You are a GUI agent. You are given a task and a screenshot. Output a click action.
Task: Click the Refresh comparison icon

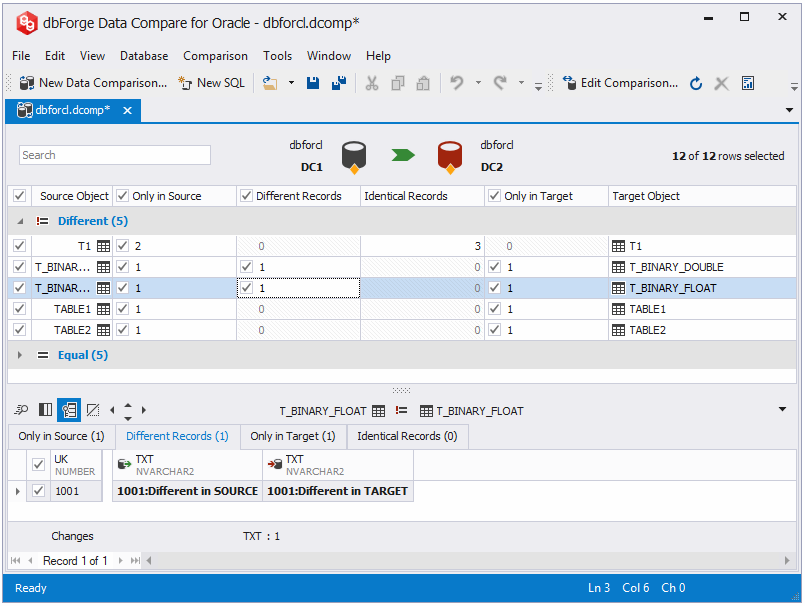point(696,83)
